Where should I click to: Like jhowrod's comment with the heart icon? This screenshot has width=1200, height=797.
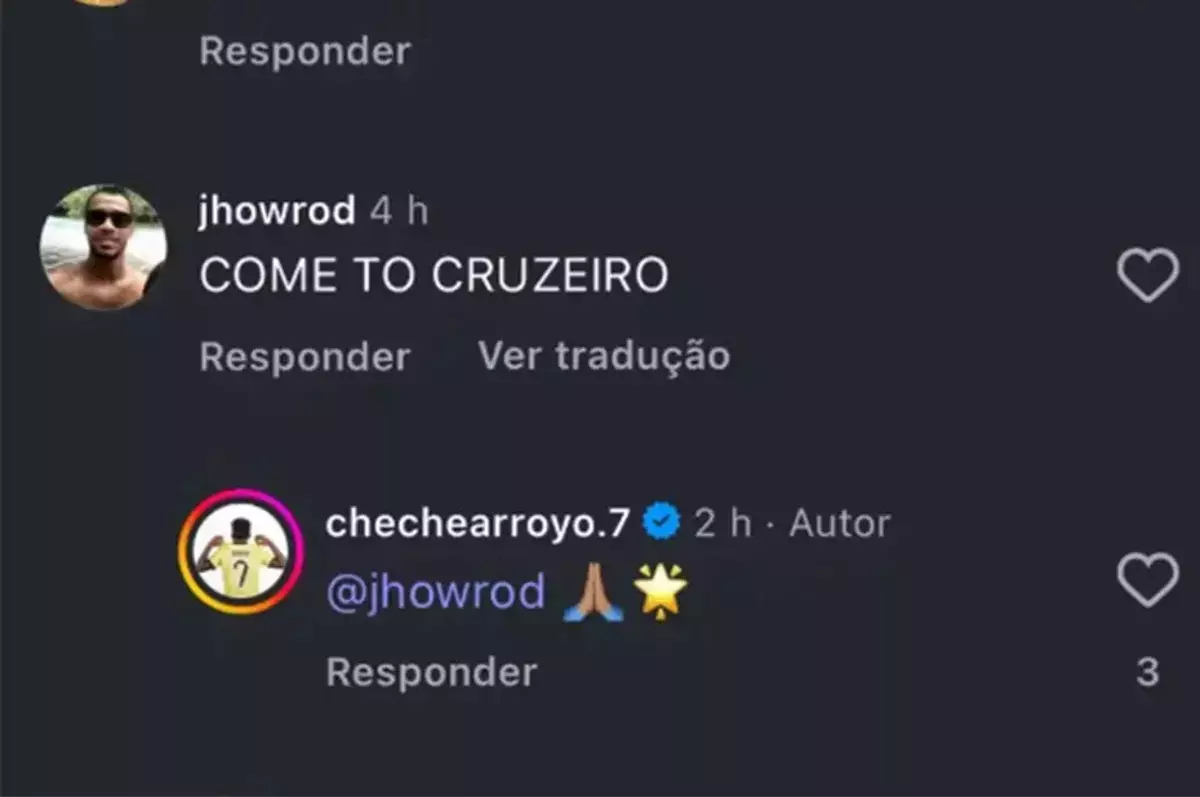point(1148,277)
